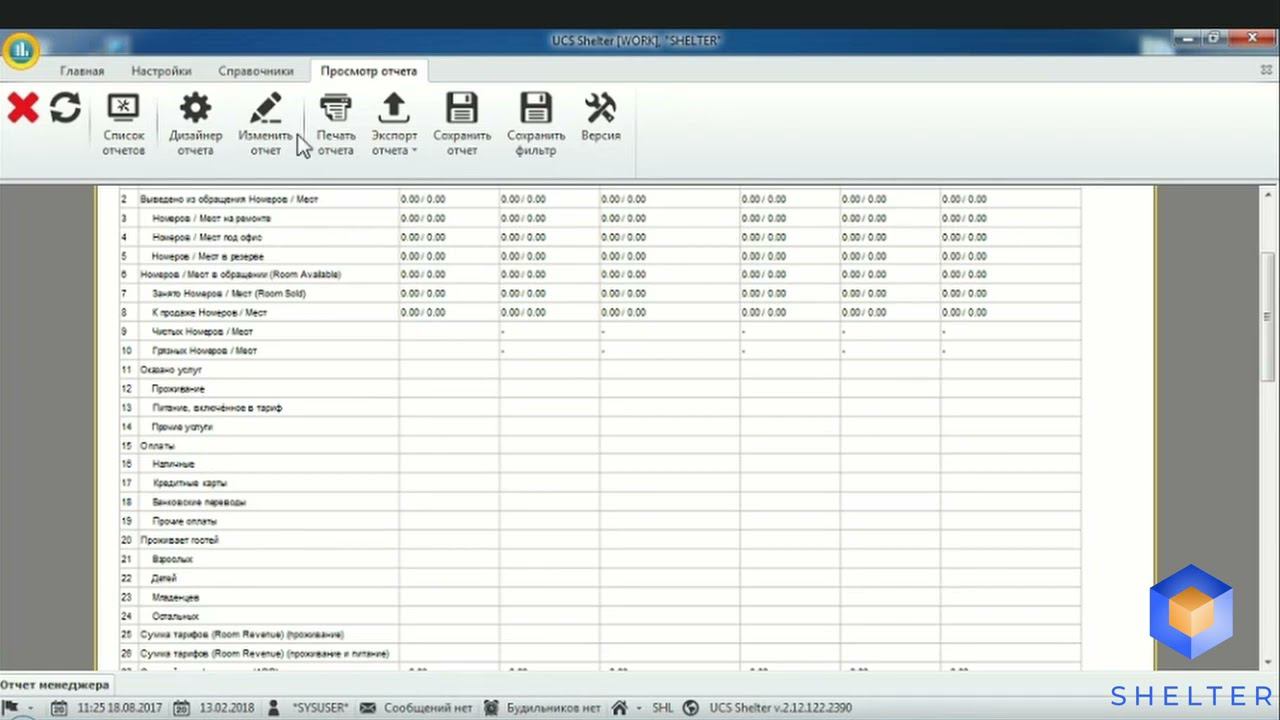Click the 'Наличные' row label
This screenshot has height=720, width=1280.
pos(173,465)
